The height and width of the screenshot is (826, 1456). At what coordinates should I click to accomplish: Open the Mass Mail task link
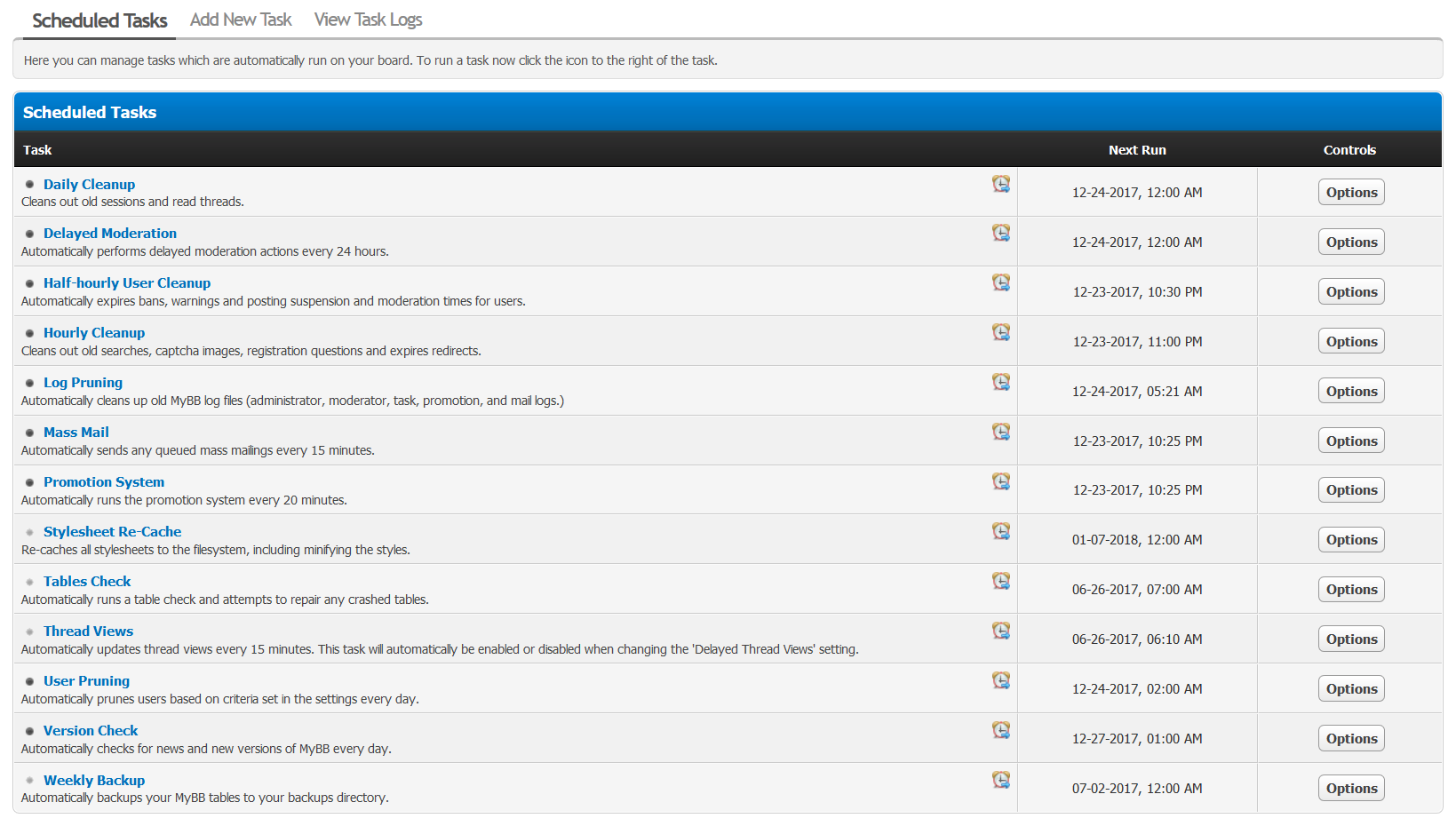pyautogui.click(x=76, y=433)
